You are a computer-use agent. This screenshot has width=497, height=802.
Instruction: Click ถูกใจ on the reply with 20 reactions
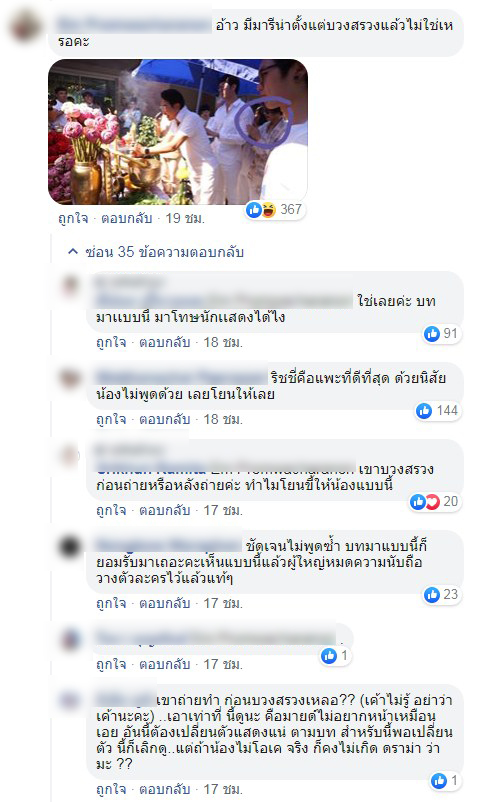pos(111,510)
